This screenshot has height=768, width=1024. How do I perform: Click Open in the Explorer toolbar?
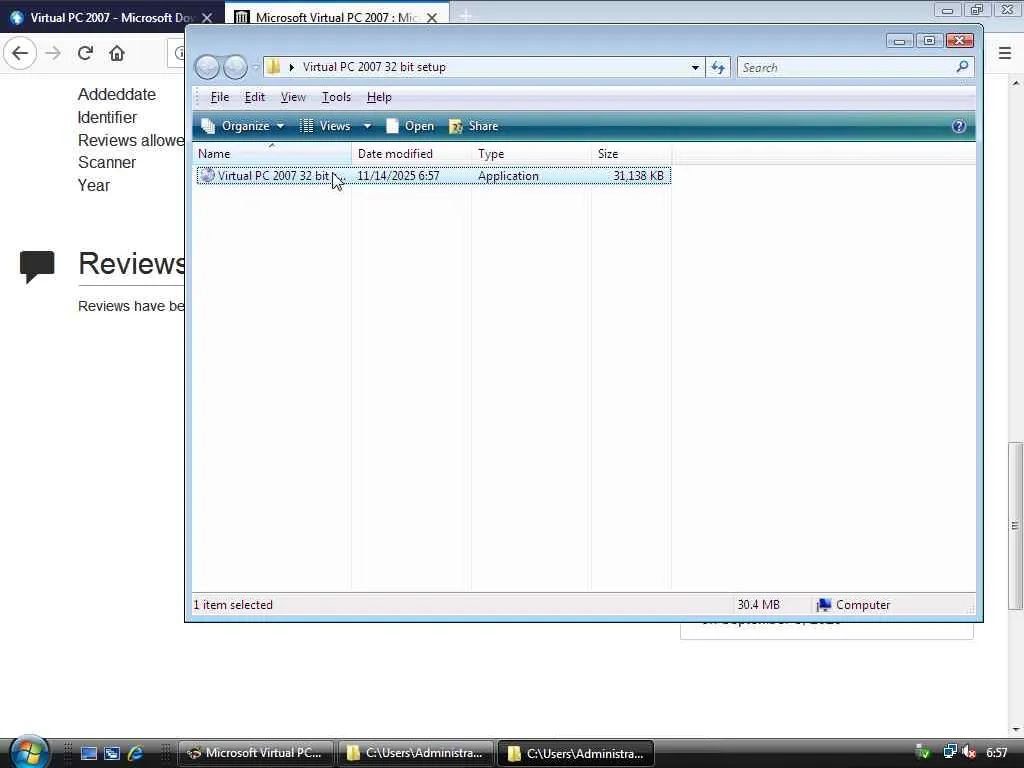click(410, 126)
